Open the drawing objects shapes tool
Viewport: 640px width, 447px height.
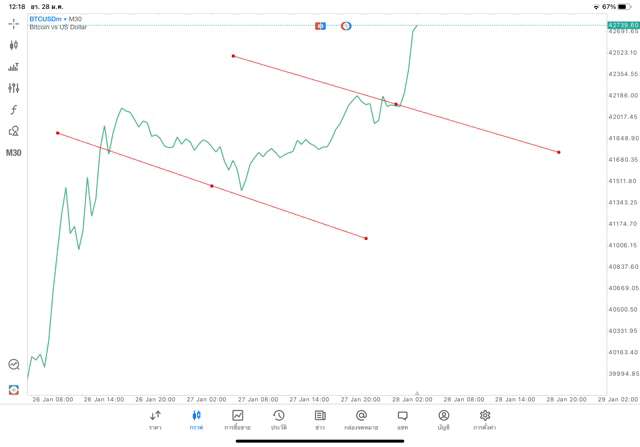tap(14, 131)
